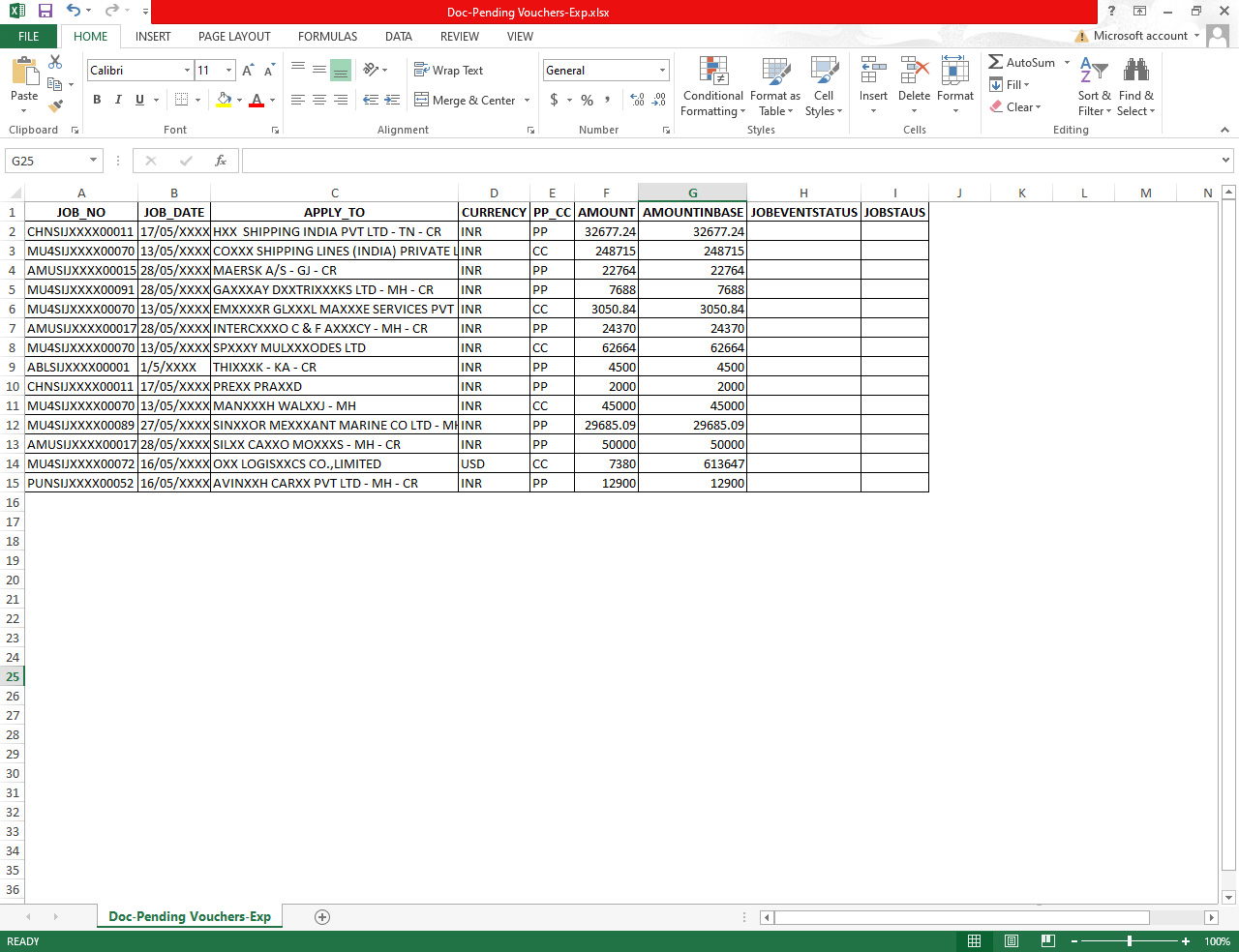1239x952 pixels.
Task: Click the AutoSum sigma icon
Action: [x=996, y=62]
